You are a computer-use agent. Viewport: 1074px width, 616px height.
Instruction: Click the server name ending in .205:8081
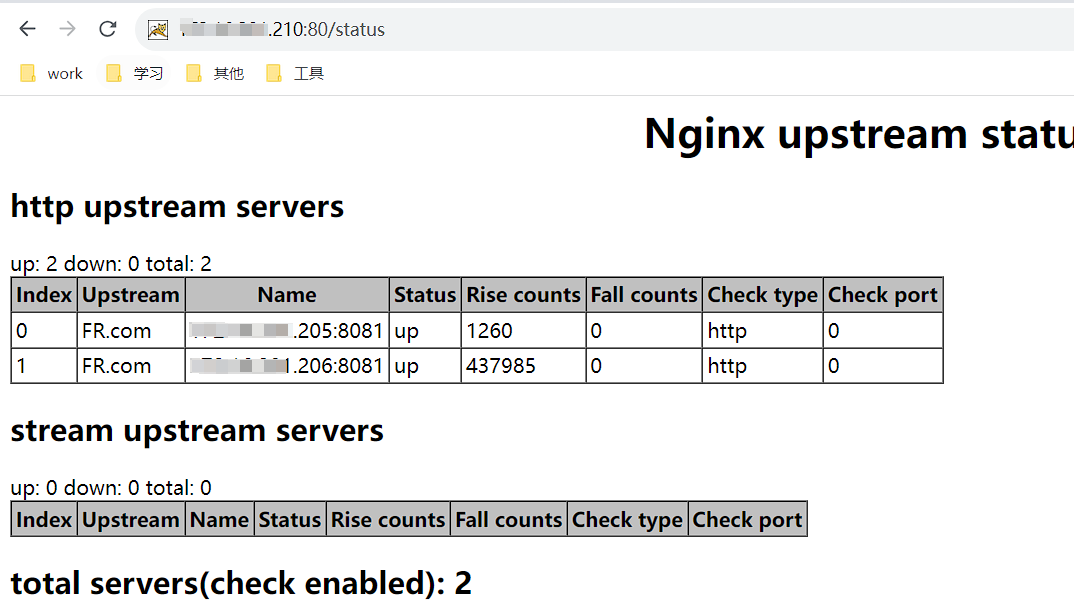click(287, 331)
